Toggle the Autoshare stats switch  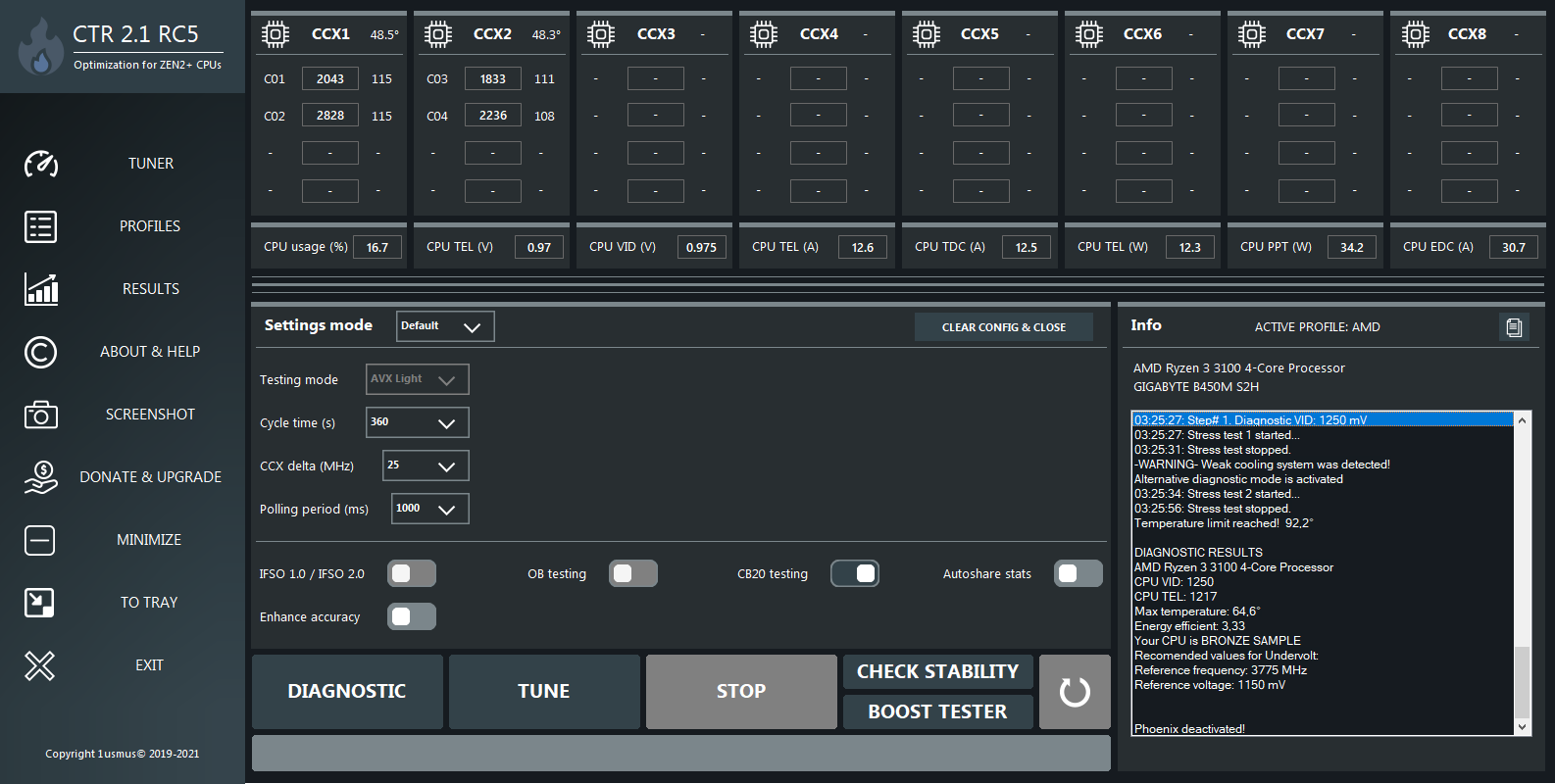coord(1078,573)
